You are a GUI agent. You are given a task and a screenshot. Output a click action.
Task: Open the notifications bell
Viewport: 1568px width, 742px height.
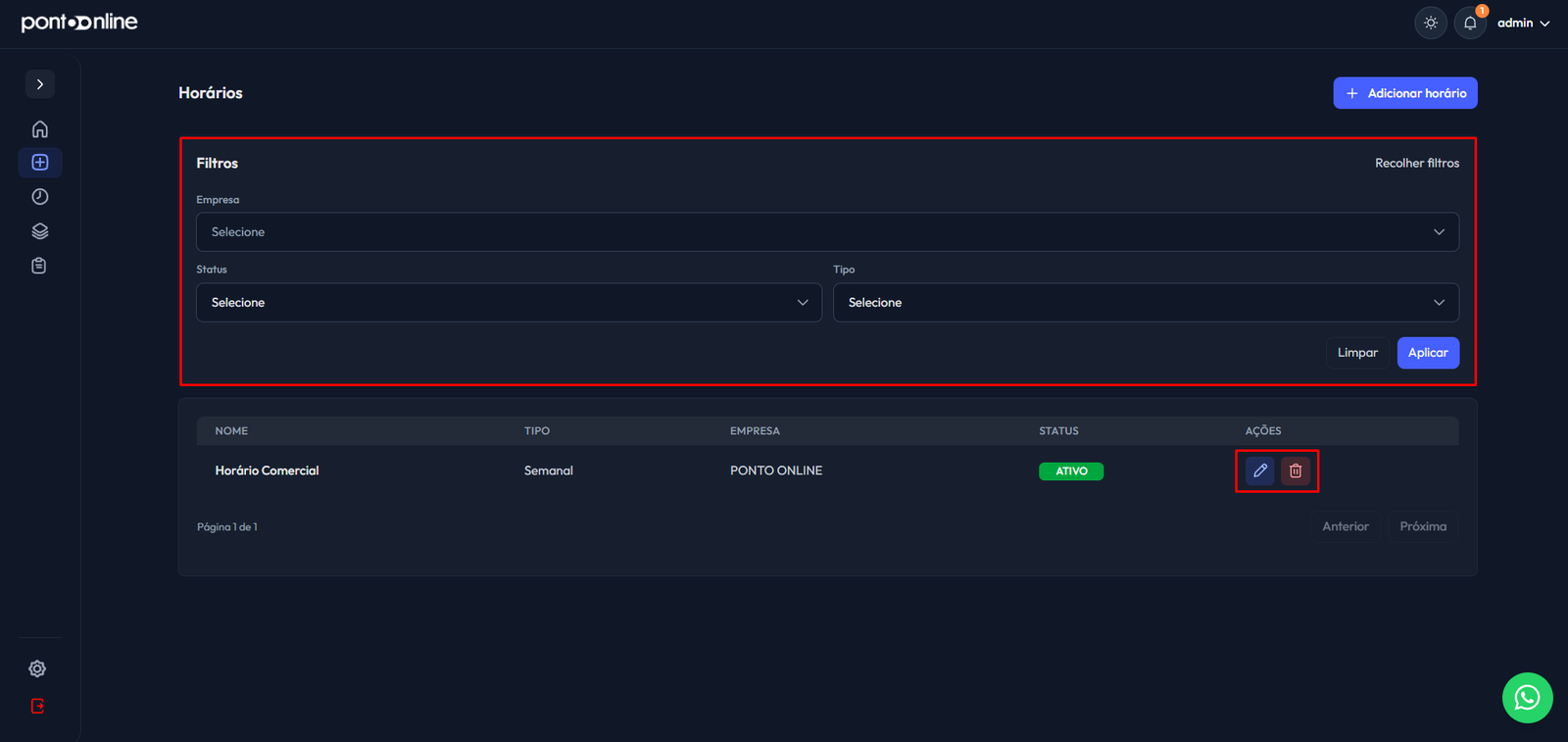click(1470, 23)
